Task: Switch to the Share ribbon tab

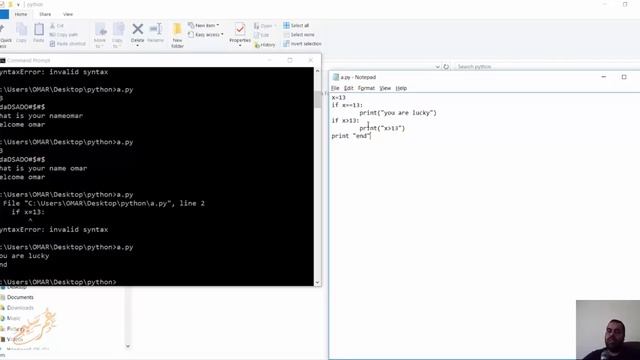Action: [x=45, y=14]
